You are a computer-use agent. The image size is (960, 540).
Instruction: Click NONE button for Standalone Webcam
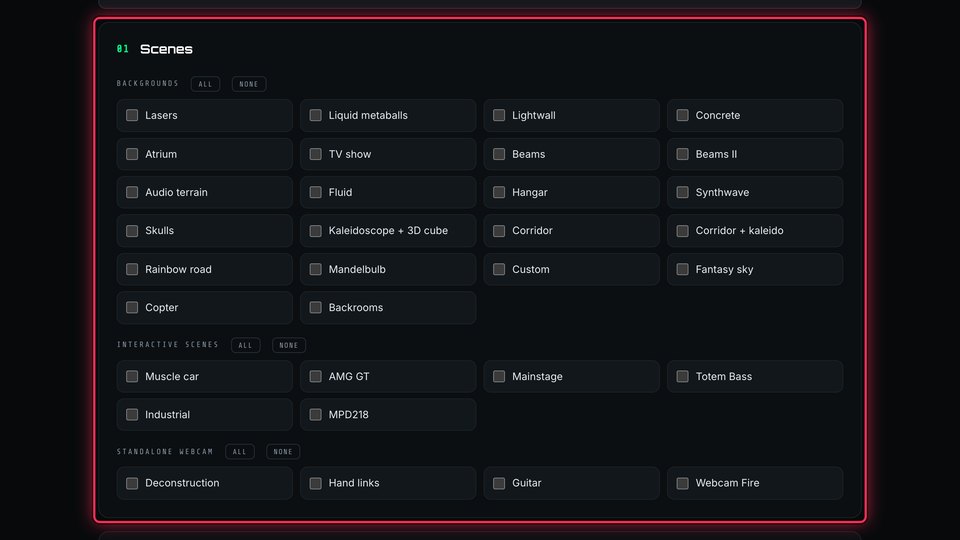pos(283,452)
